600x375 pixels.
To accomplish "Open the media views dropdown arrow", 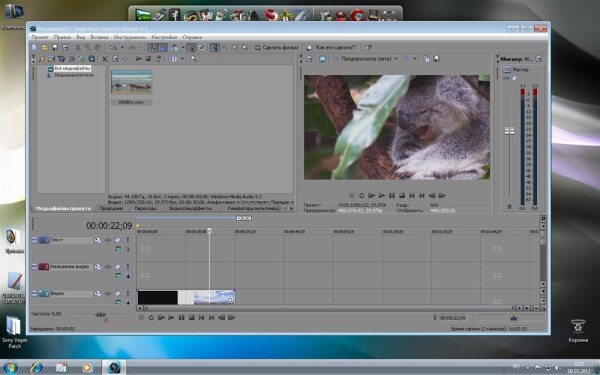I will [182, 59].
